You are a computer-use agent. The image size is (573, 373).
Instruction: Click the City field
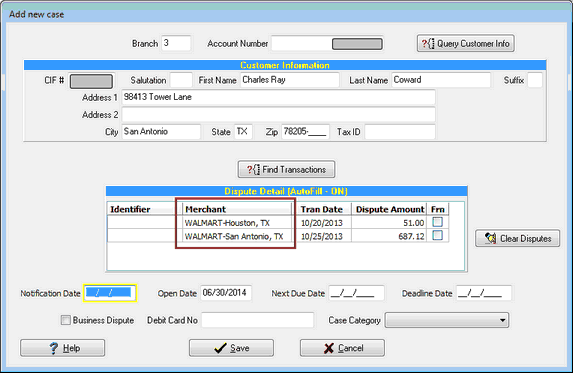coord(161,132)
